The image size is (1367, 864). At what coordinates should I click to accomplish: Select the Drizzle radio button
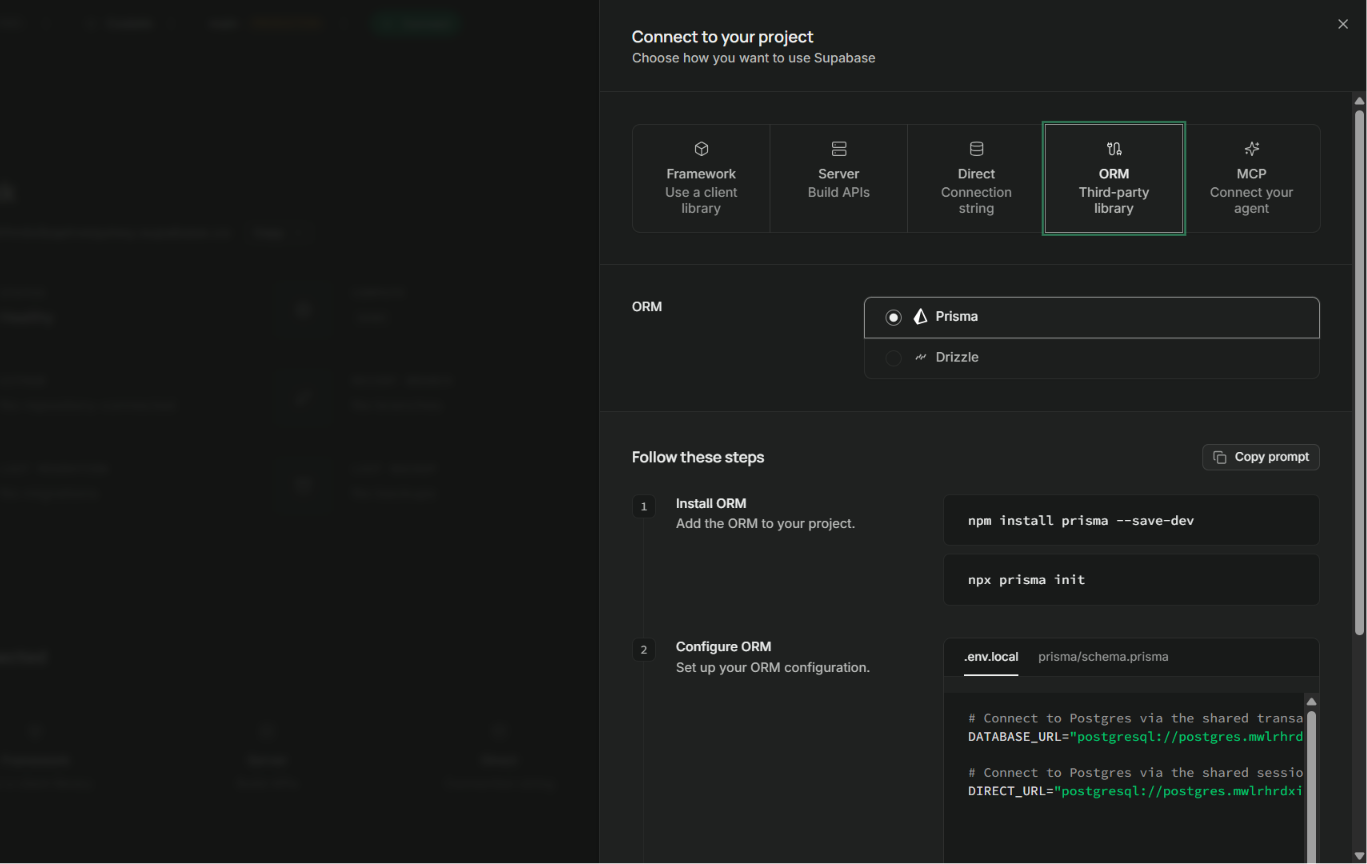pos(893,358)
